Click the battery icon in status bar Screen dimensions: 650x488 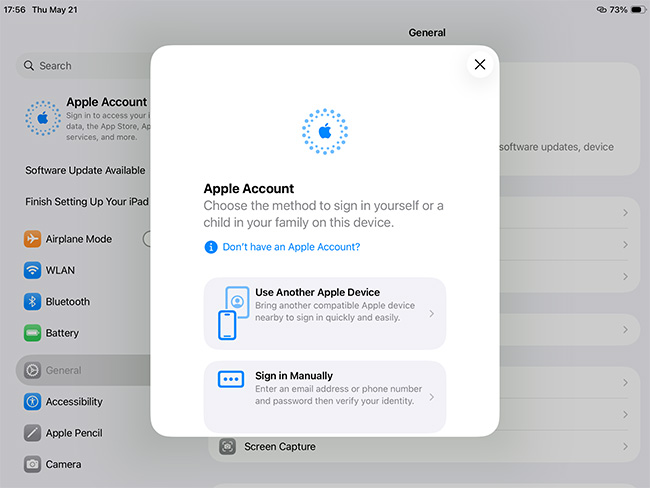pyautogui.click(x=638, y=10)
